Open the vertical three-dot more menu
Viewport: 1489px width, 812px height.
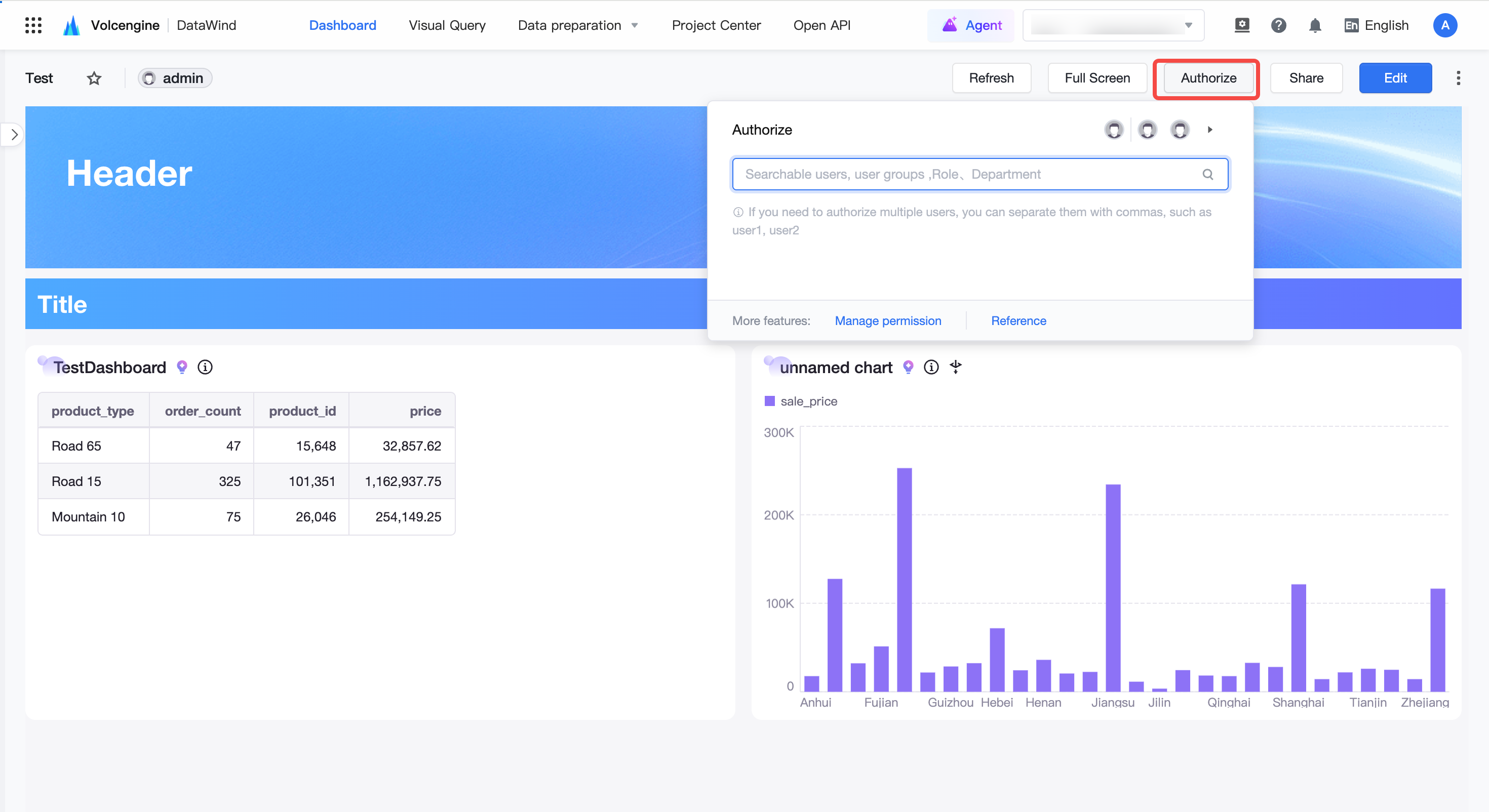pyautogui.click(x=1459, y=78)
